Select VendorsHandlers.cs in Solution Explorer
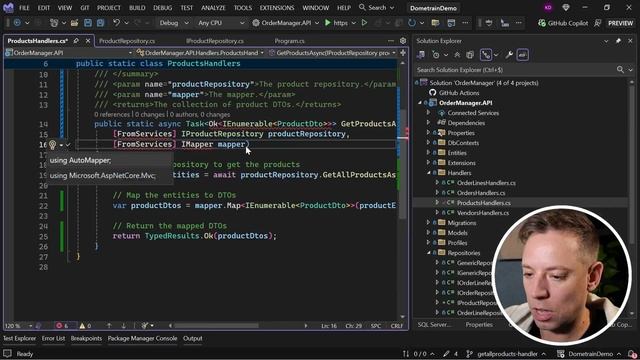This screenshot has width=640, height=360. (483, 213)
